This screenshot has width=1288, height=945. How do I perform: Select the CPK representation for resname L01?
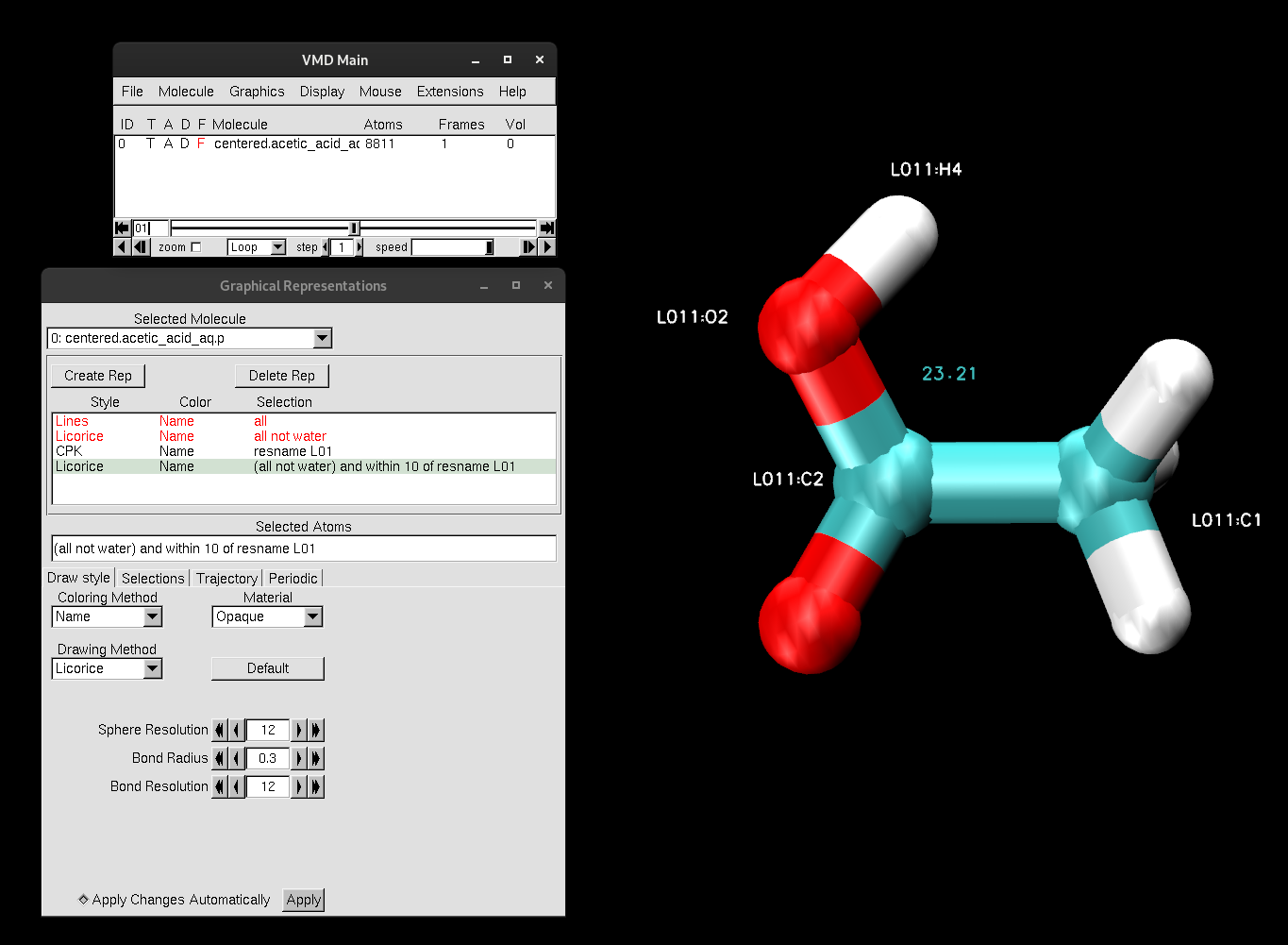pos(189,450)
